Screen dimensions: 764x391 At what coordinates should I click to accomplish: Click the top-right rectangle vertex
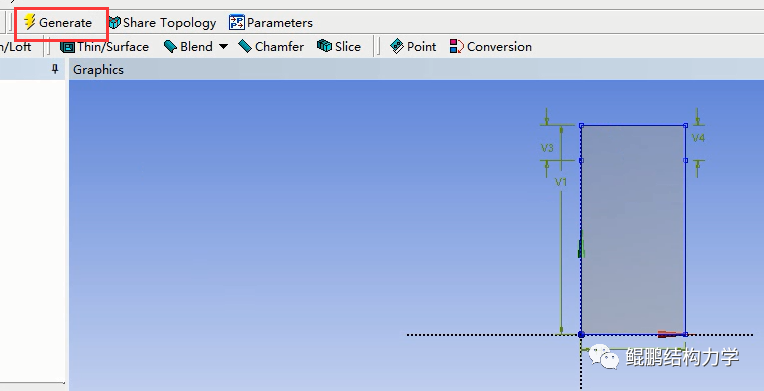click(686, 125)
